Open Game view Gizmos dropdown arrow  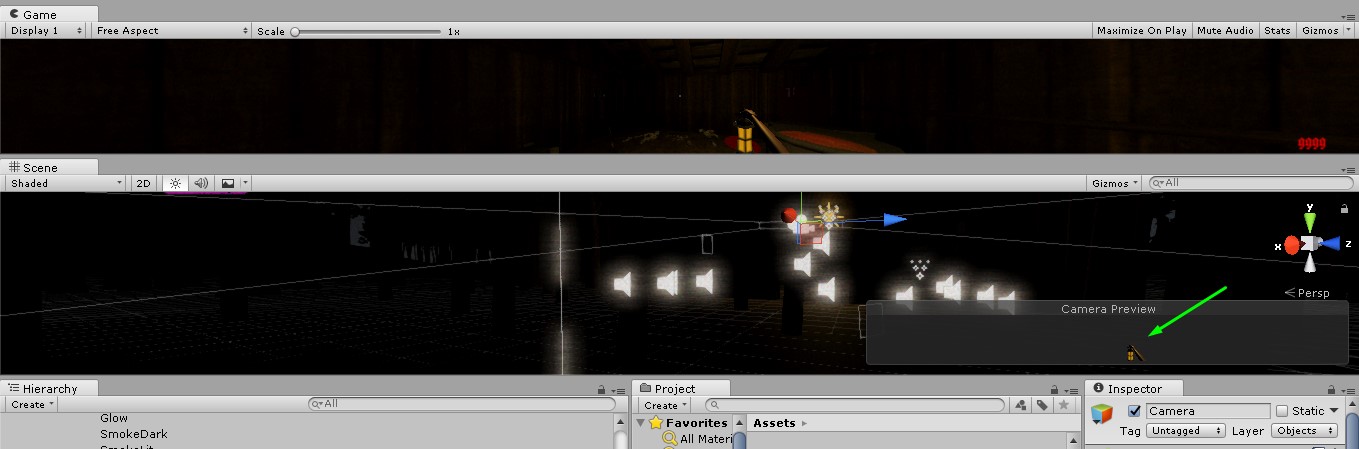coord(1348,30)
